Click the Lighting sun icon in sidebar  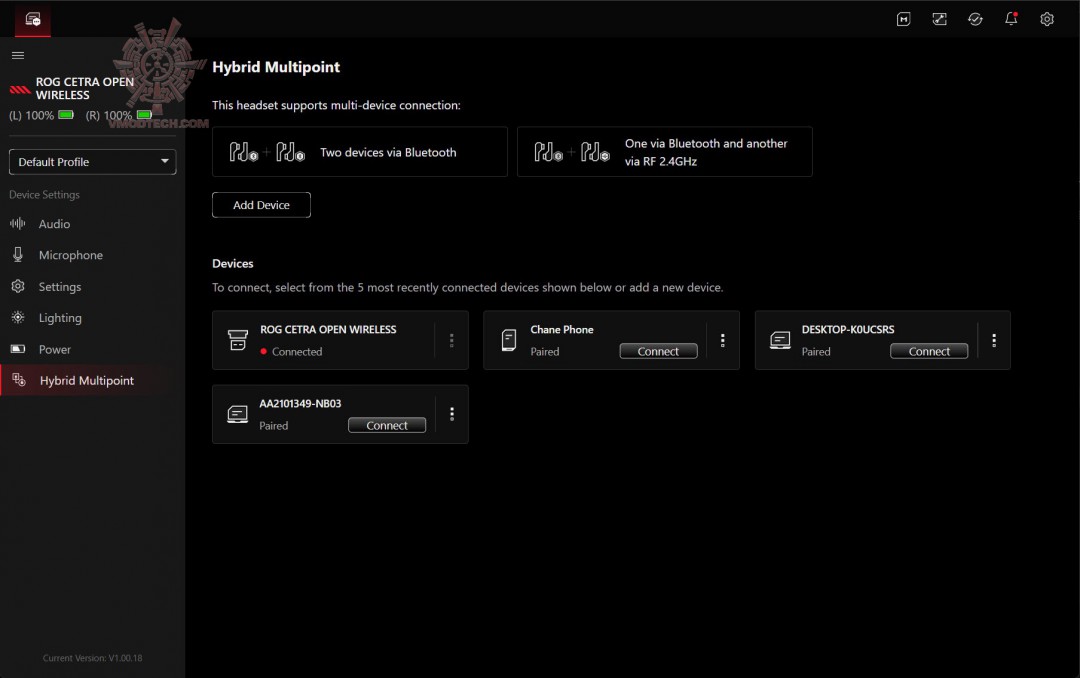(x=18, y=318)
